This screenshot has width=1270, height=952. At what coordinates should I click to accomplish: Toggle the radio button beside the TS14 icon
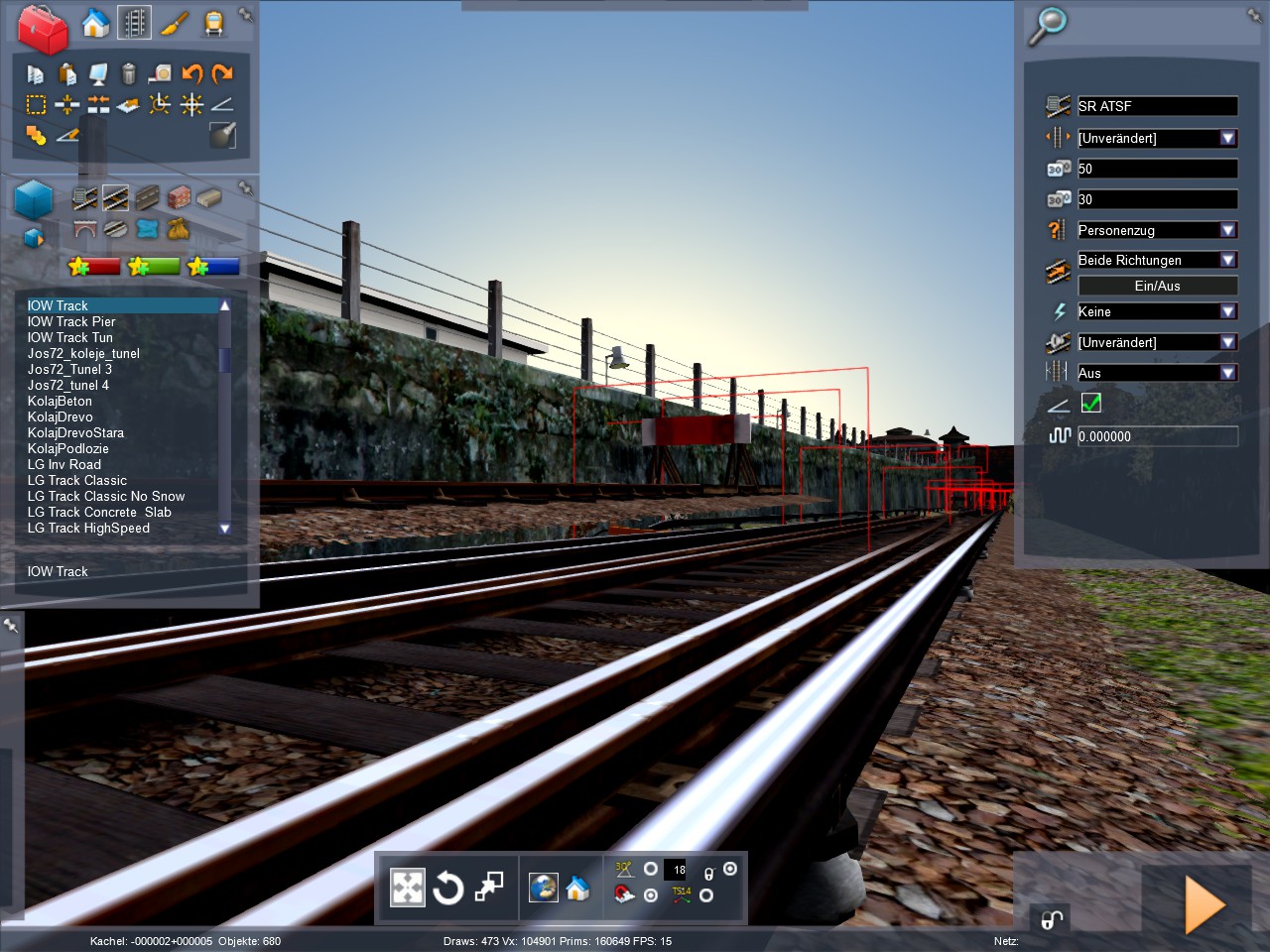click(x=705, y=894)
